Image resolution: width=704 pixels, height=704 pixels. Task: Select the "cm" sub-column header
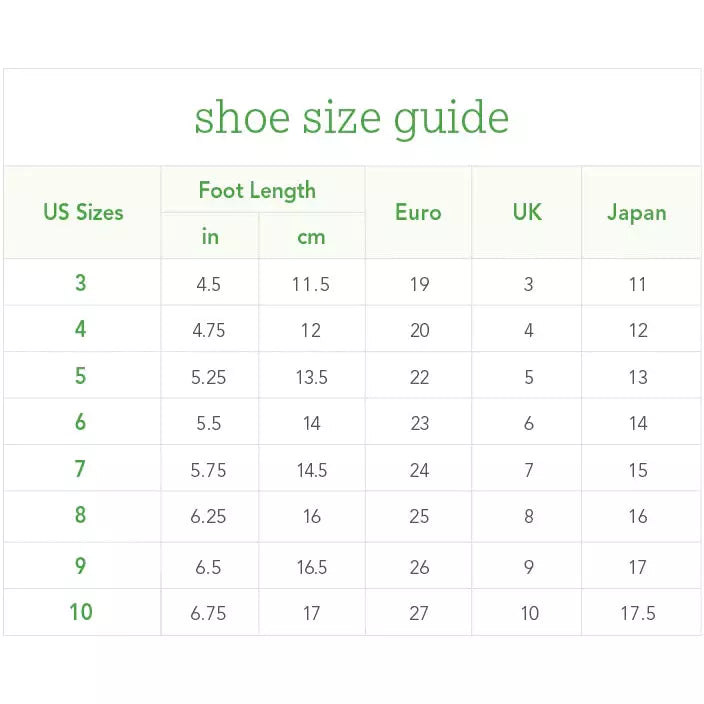pos(311,237)
